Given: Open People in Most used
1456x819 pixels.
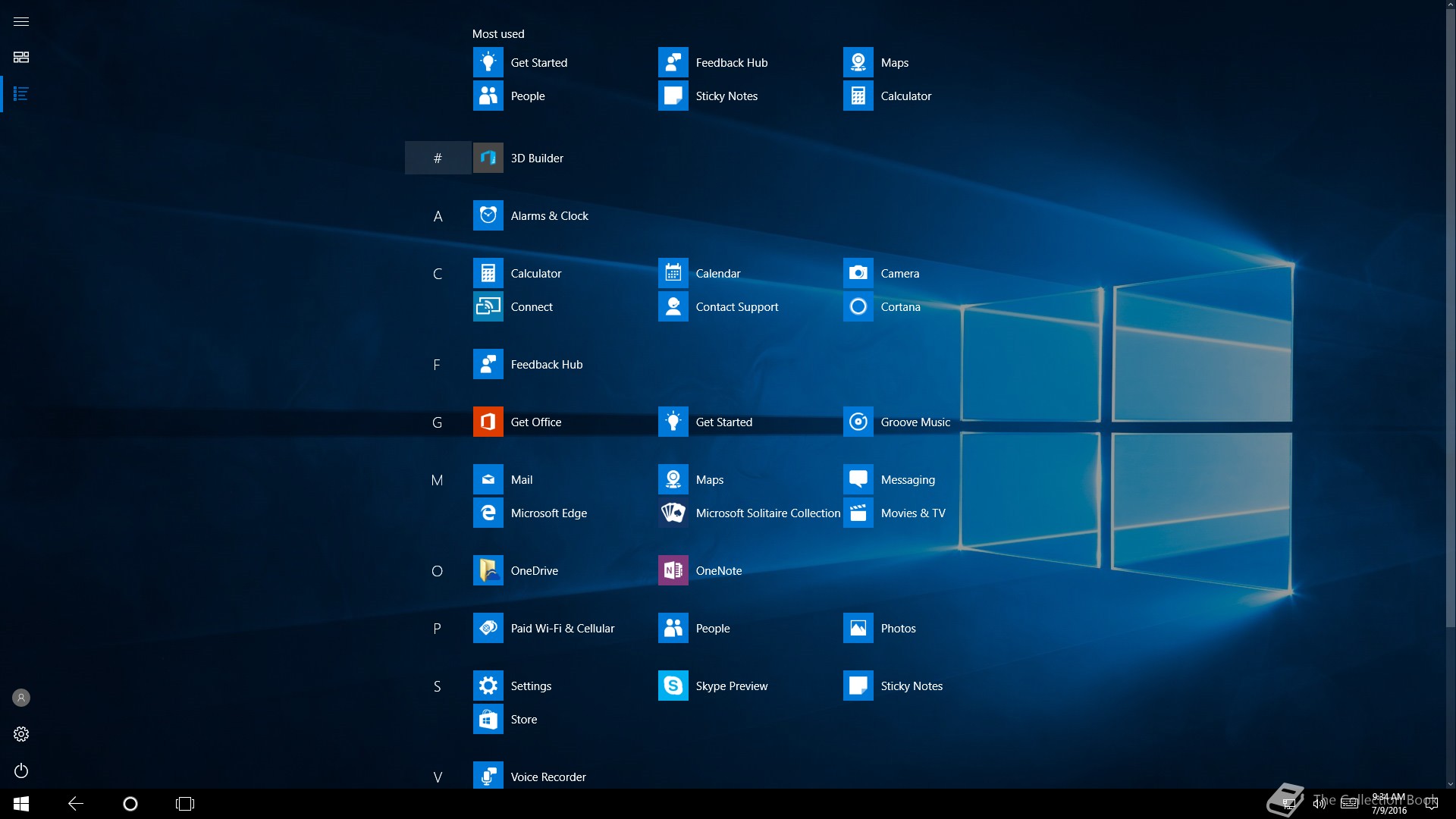Looking at the screenshot, I should pyautogui.click(x=509, y=96).
